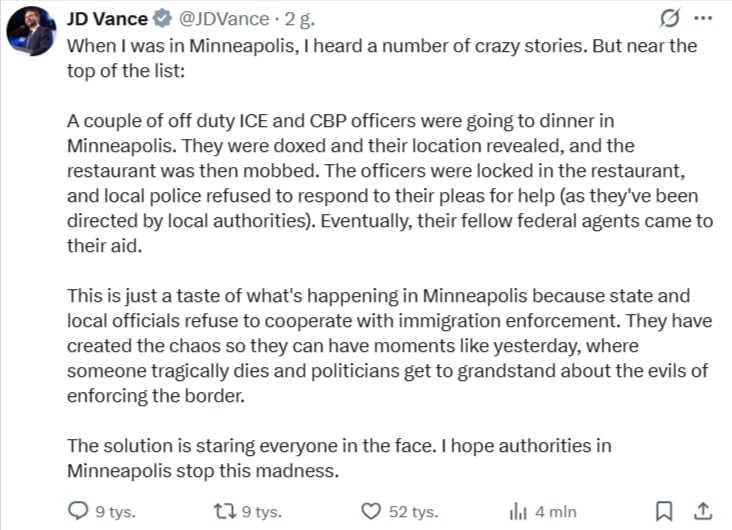Viewport: 732px width, 530px height.
Task: Click the share upload arrow icon
Action: point(702,511)
